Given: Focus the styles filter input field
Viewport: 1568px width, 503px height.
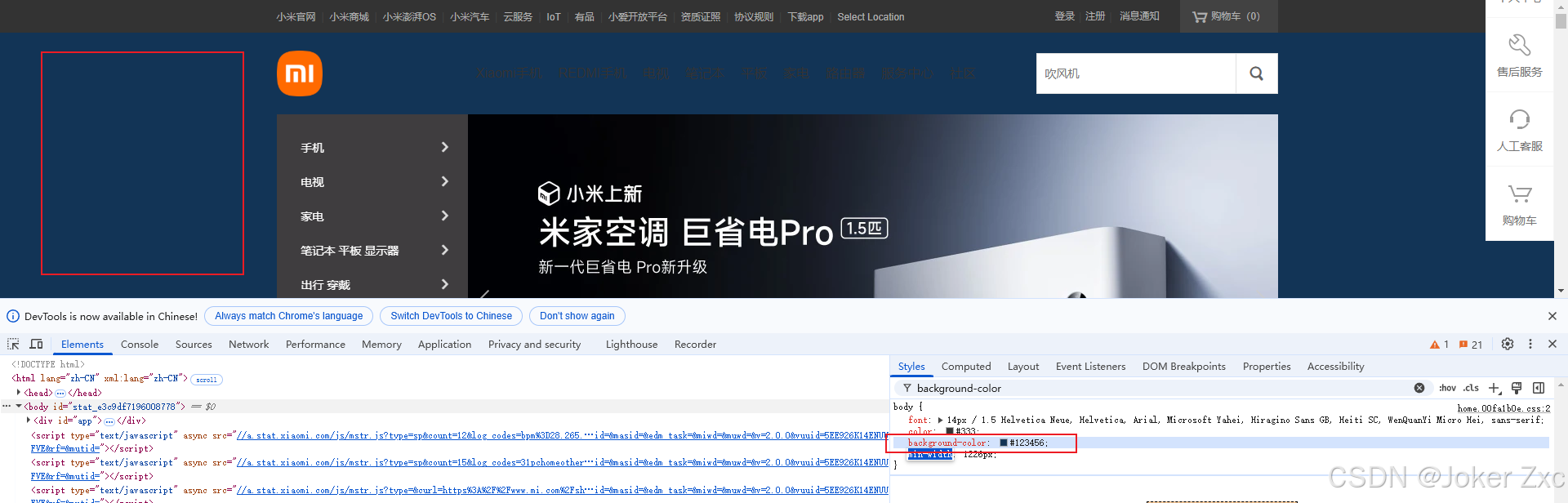Looking at the screenshot, I should [1163, 388].
